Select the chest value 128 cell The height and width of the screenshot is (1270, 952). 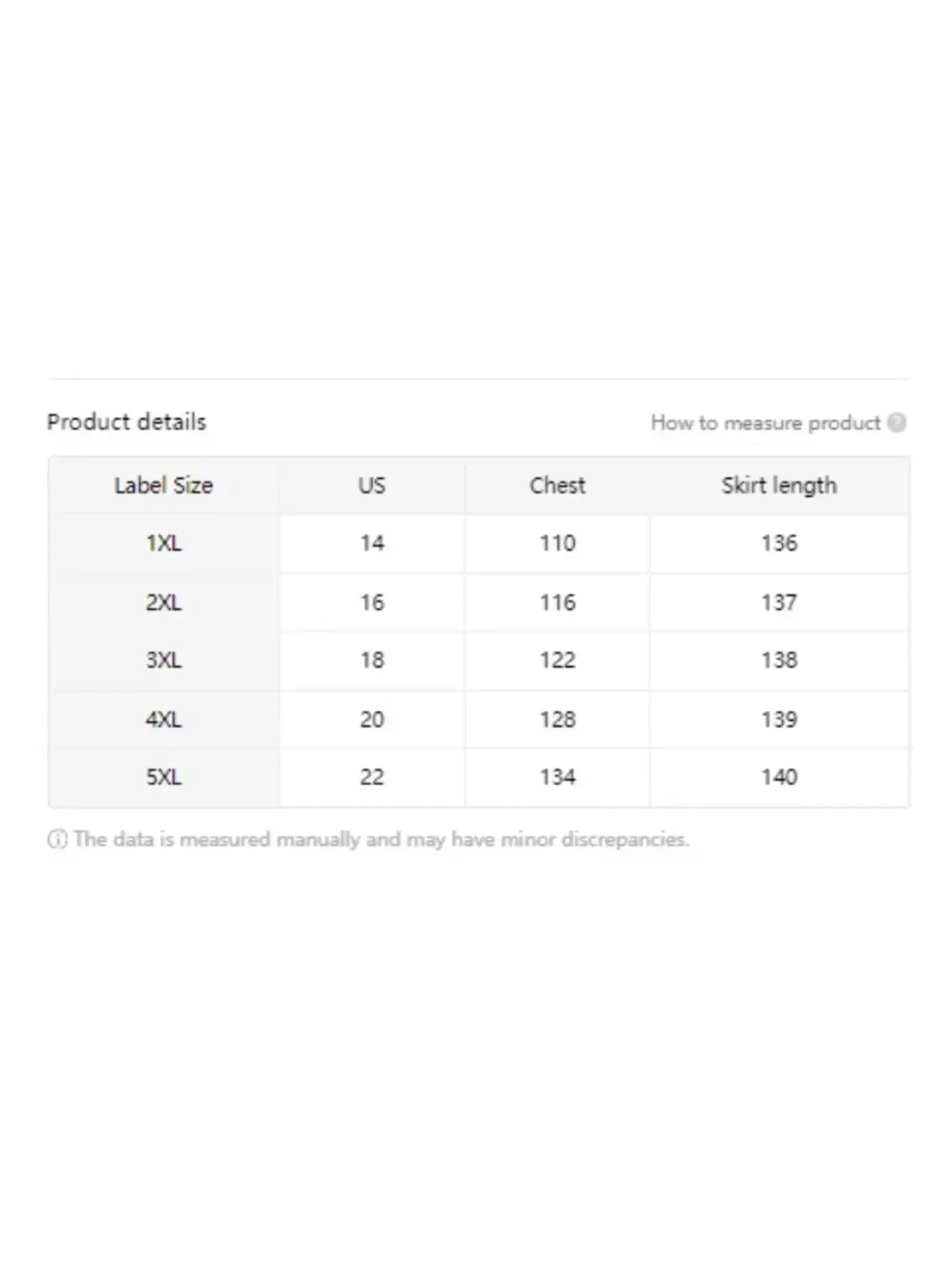pos(557,720)
